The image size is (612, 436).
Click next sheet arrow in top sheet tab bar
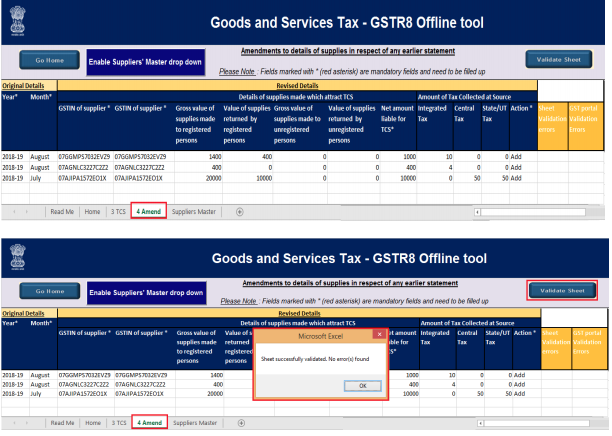(27, 212)
